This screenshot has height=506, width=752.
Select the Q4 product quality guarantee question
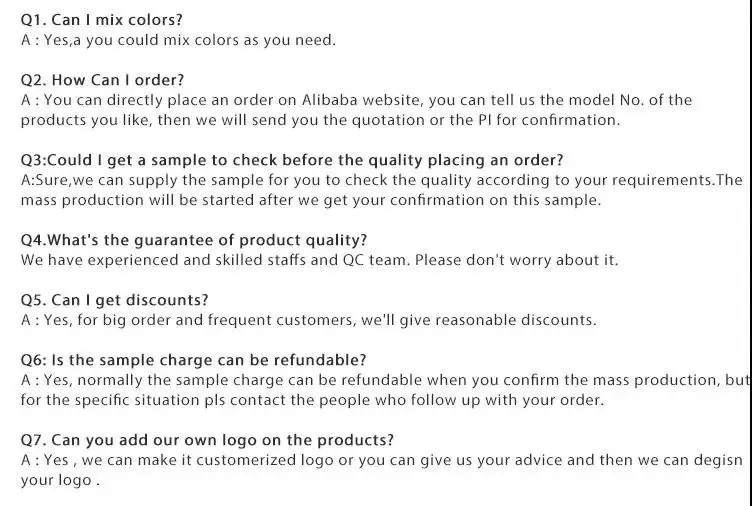pyautogui.click(x=194, y=240)
